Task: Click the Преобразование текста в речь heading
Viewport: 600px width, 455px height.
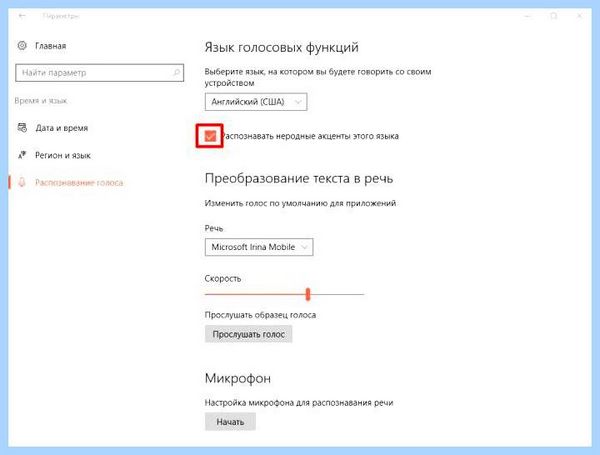Action: (299, 178)
